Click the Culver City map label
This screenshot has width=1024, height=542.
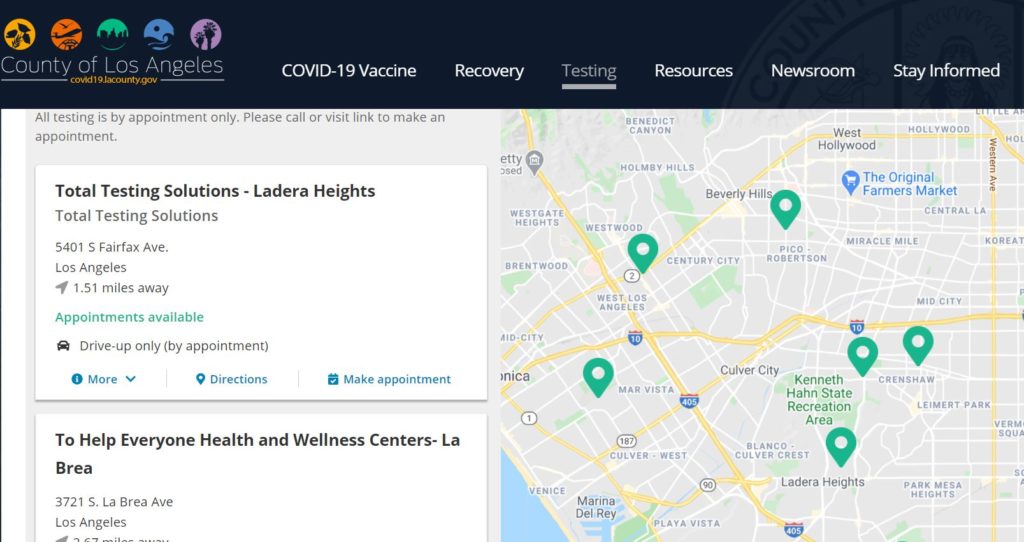(x=750, y=370)
